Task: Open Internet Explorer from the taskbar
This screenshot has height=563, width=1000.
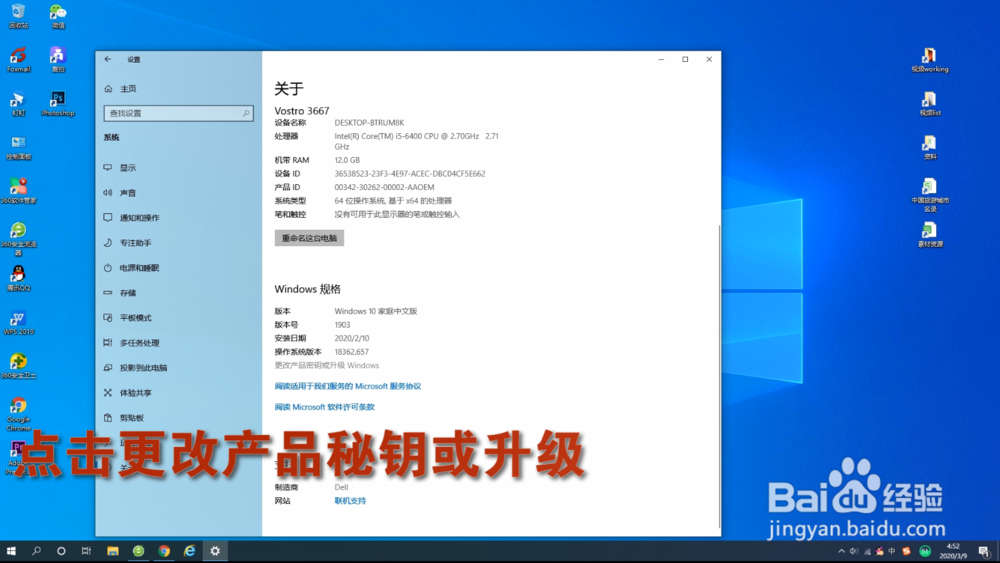Action: (x=189, y=551)
